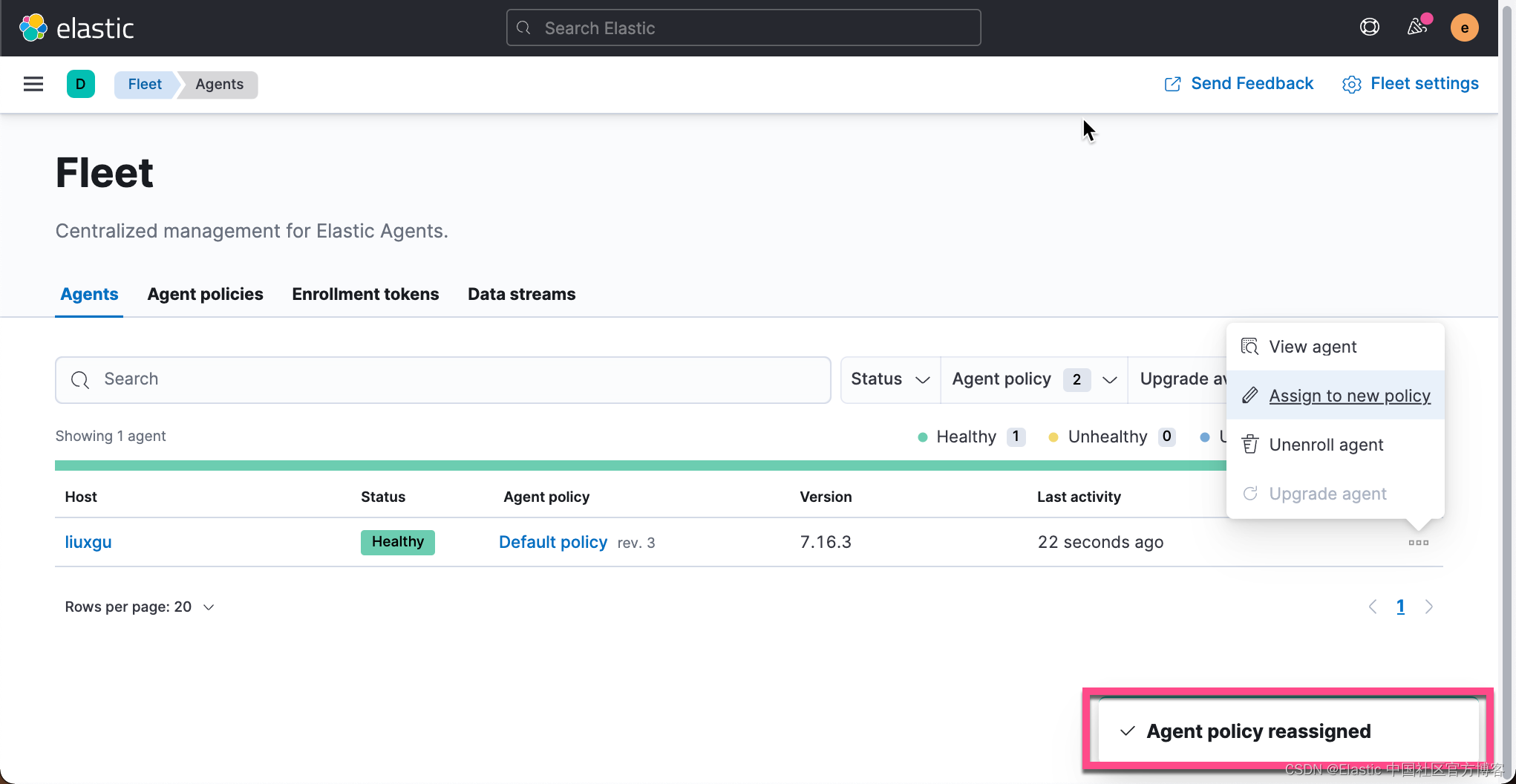Choose Unenroll agent from the menu

1326,445
